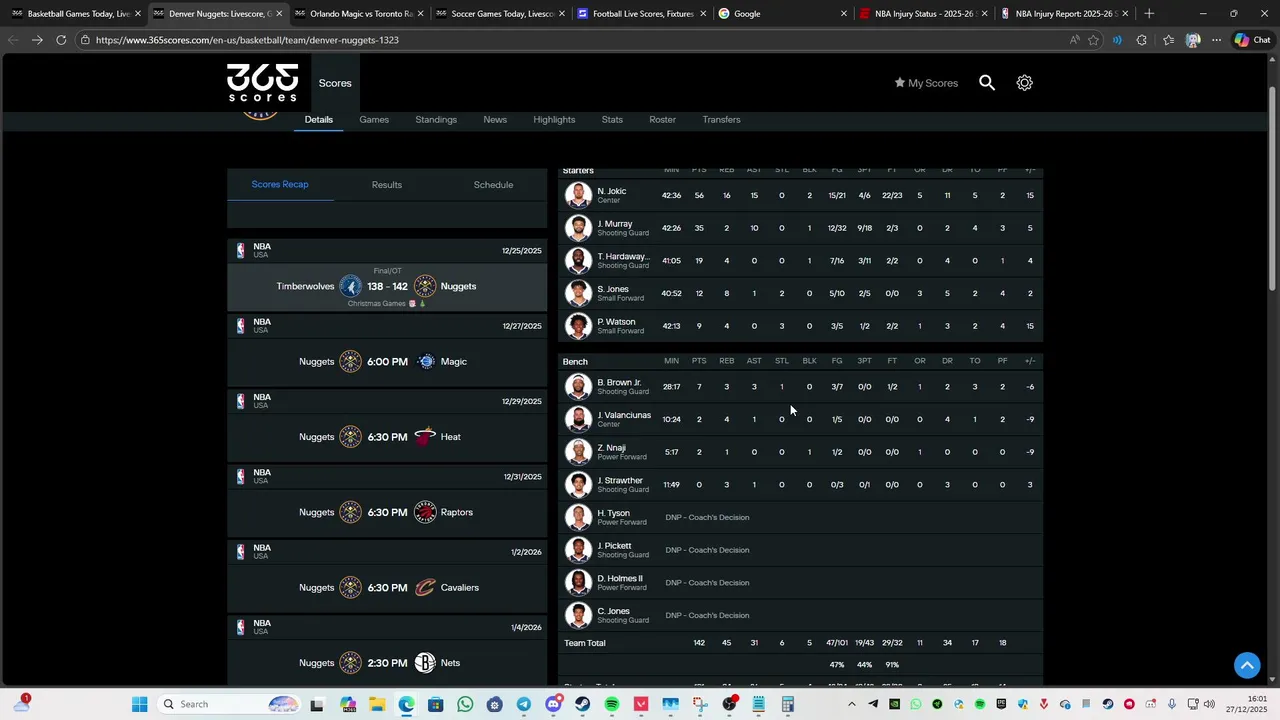Image resolution: width=1280 pixels, height=720 pixels.
Task: Open the Transfers tab
Action: 721,119
